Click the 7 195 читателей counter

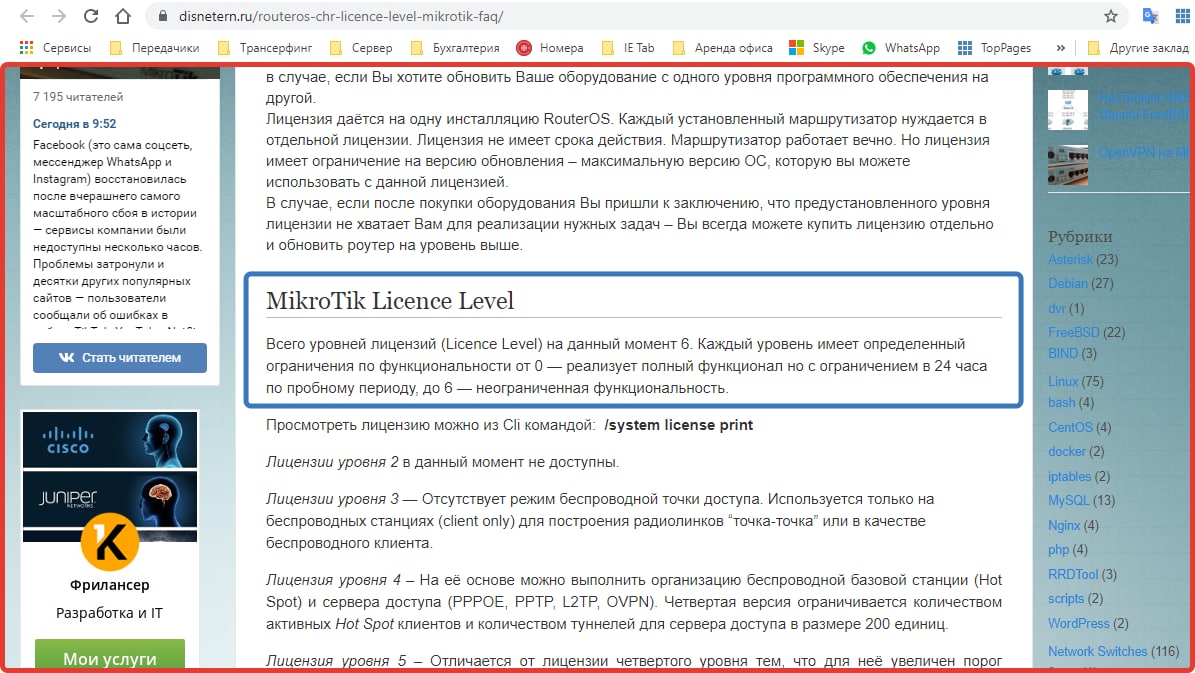[x=78, y=97]
